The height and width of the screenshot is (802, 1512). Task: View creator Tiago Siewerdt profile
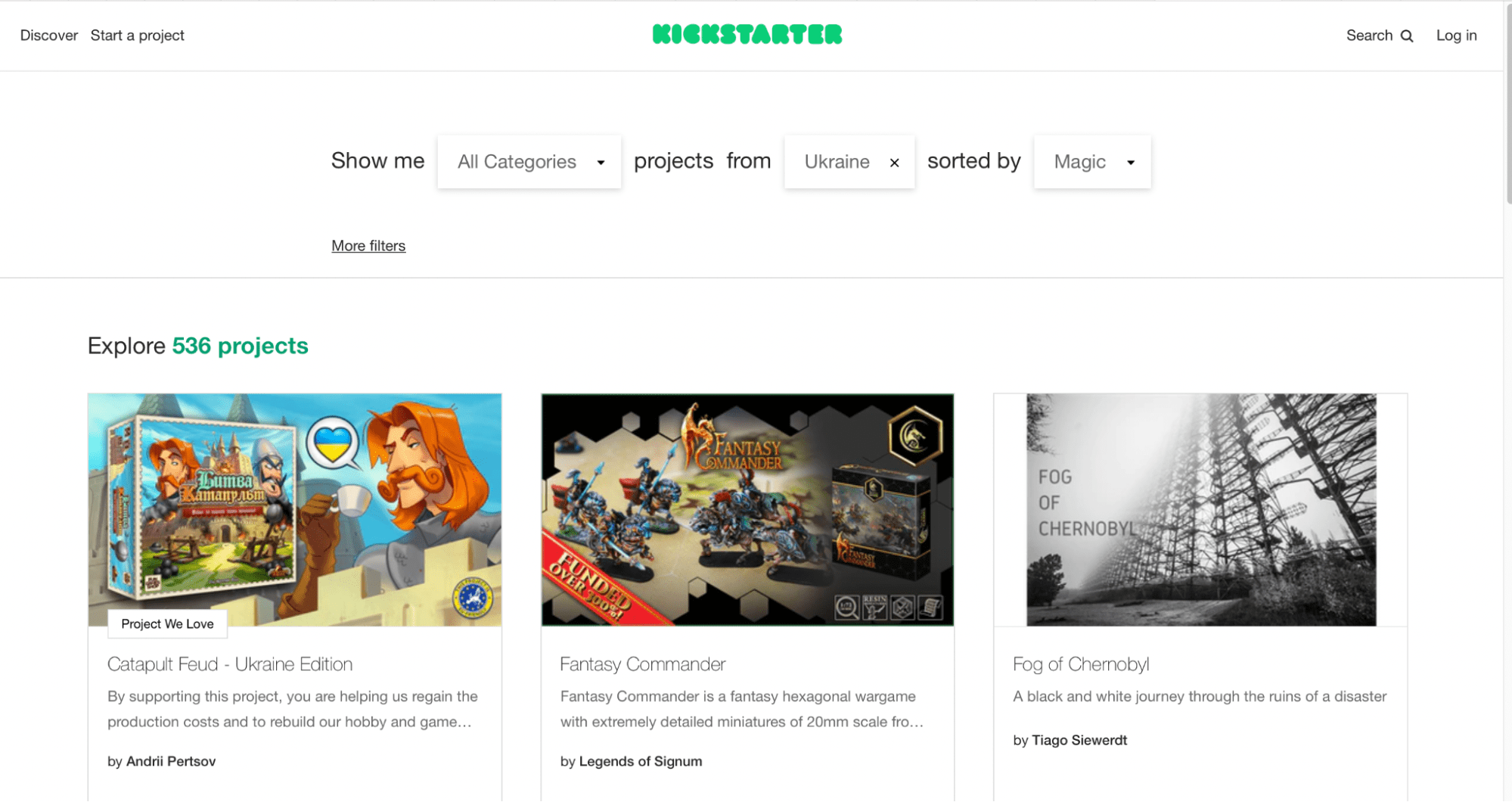pyautogui.click(x=1079, y=740)
